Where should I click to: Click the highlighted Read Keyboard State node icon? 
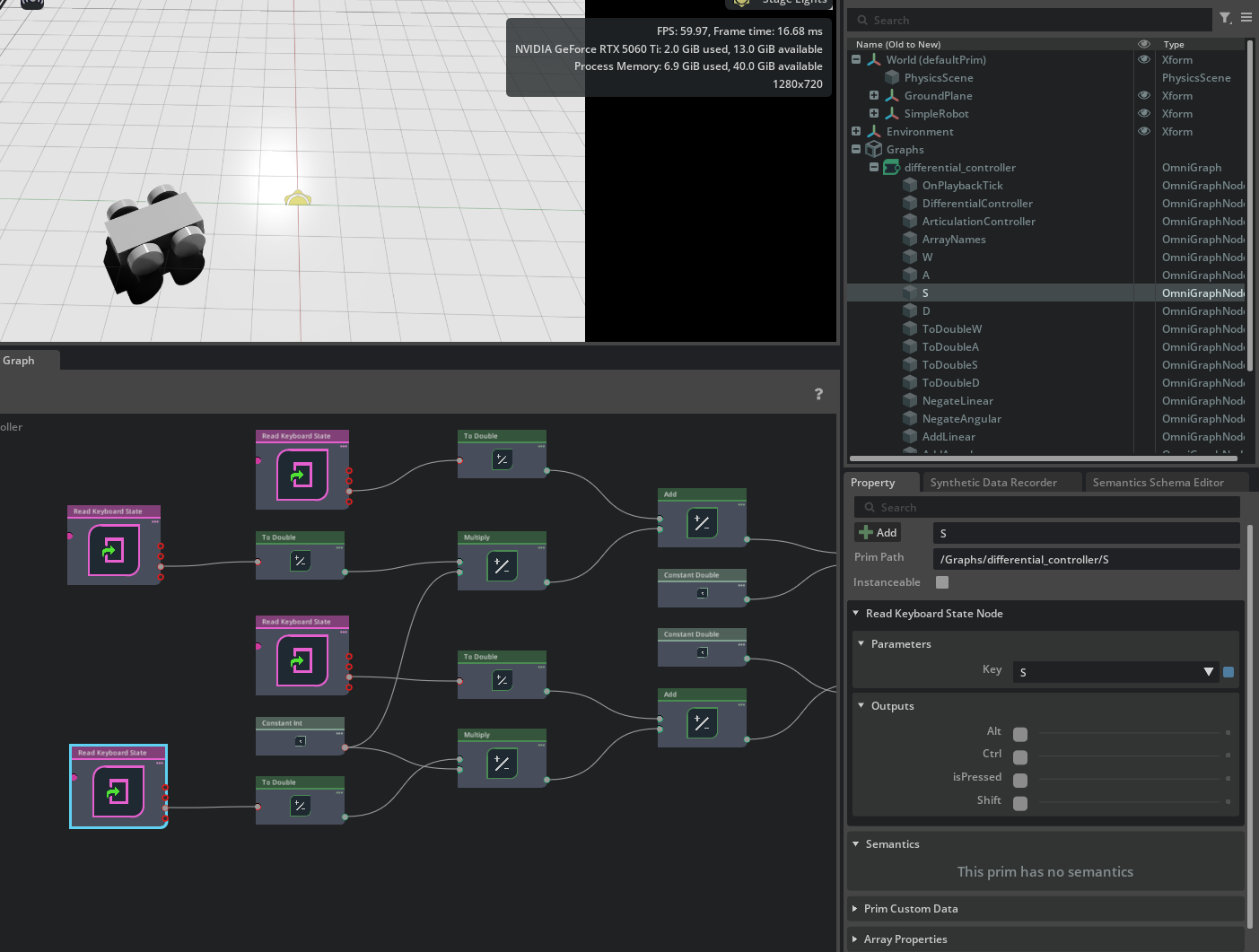(118, 791)
